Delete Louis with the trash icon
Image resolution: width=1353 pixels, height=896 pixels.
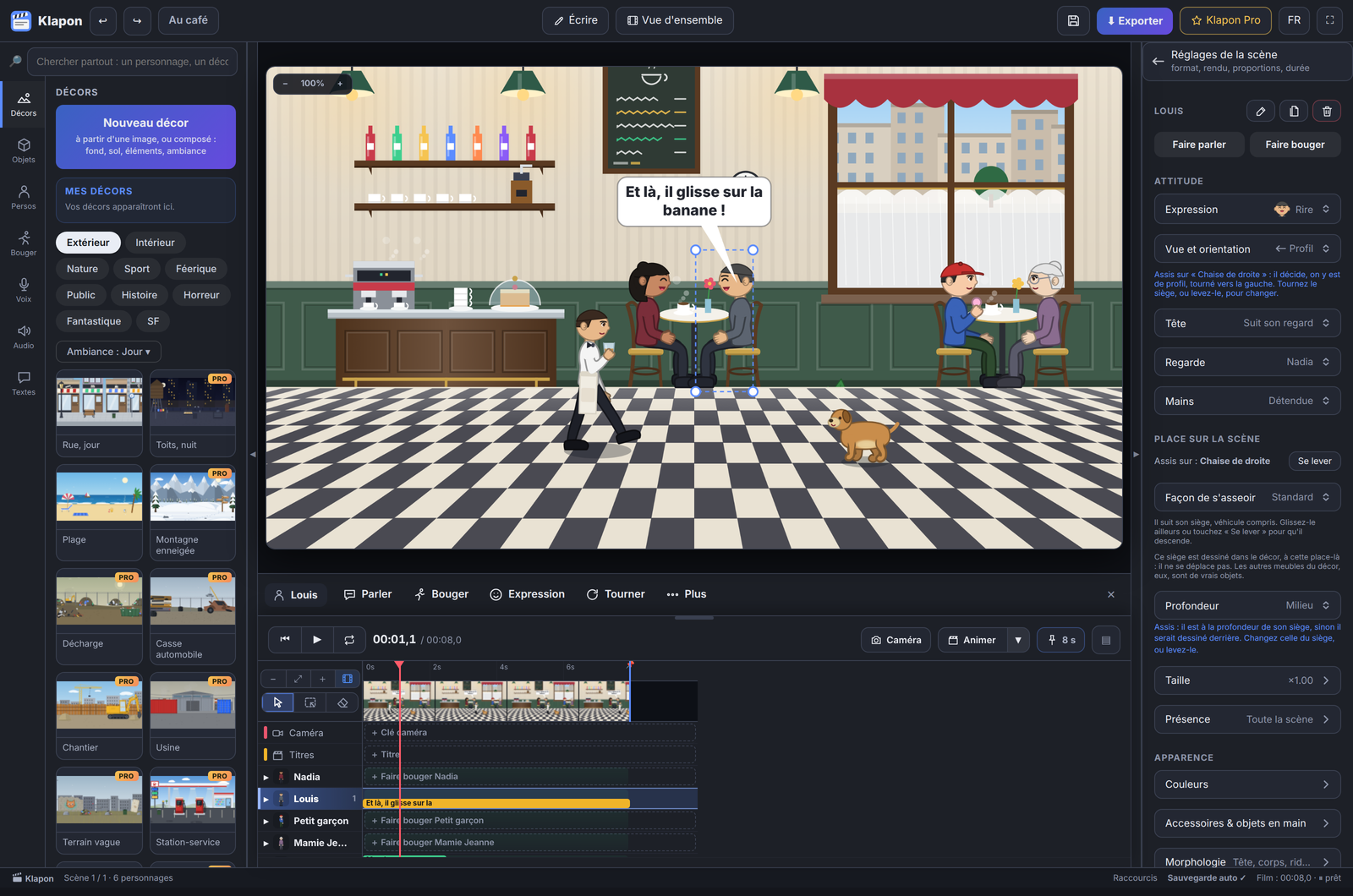[x=1327, y=111]
